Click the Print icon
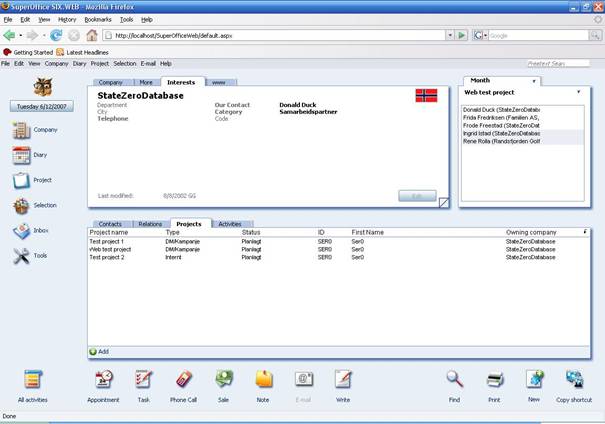The width and height of the screenshot is (605, 424). [x=495, y=380]
